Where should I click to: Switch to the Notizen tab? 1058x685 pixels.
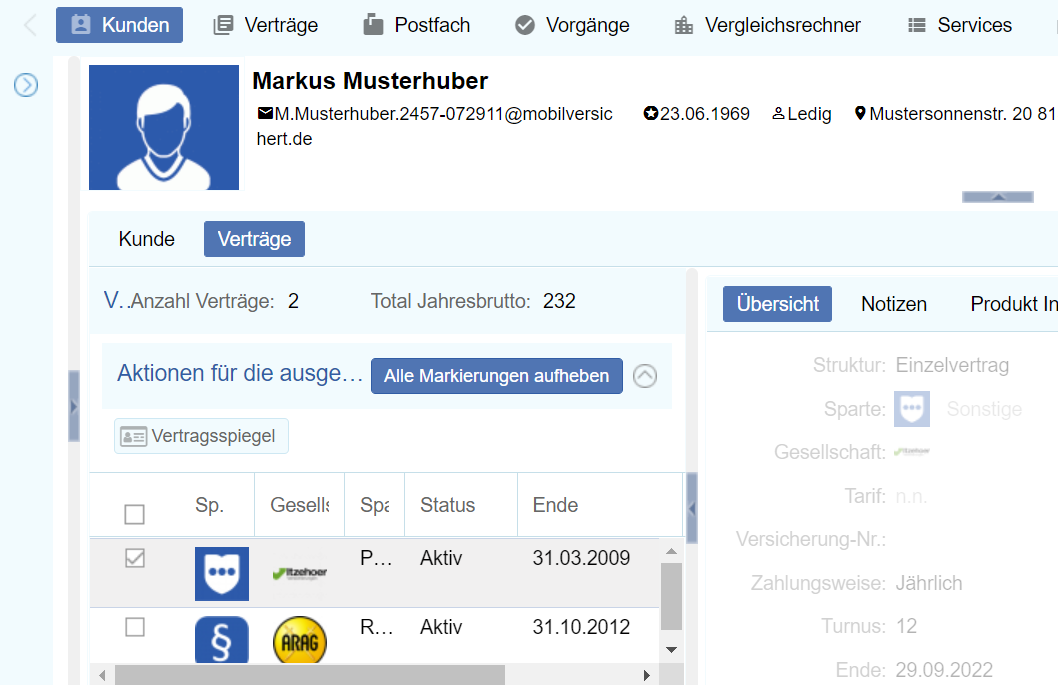(893, 304)
